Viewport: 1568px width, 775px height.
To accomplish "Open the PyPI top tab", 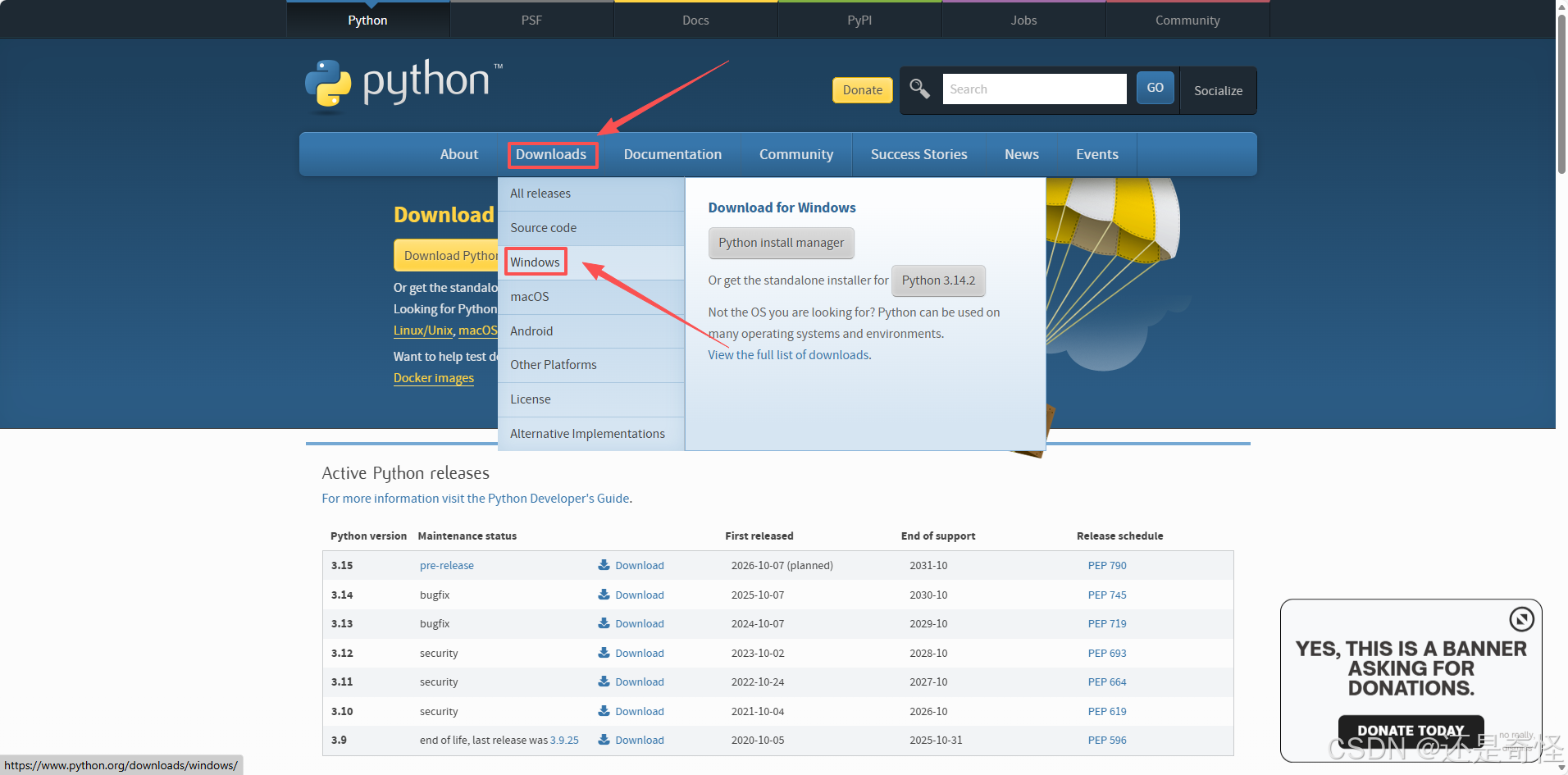I will [859, 20].
